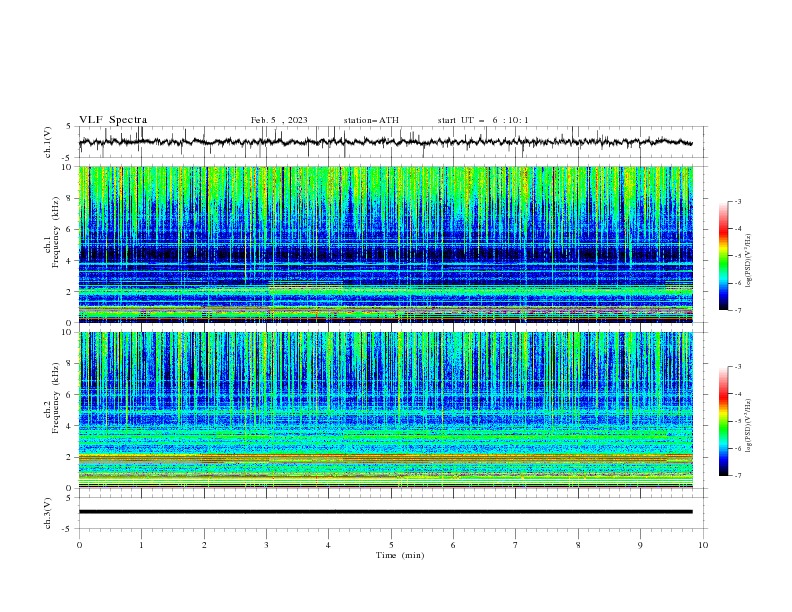Screen dimensions: 792x612
Task: Click the 'ch.3(V)' axis label
Action: [48, 513]
